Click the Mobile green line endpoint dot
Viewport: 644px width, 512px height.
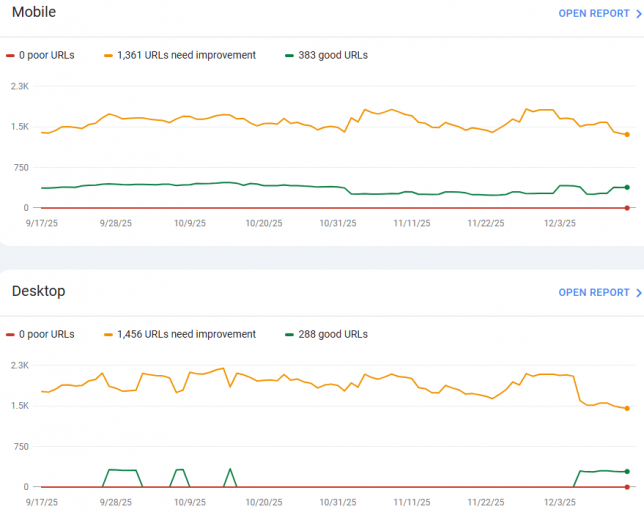click(627, 187)
